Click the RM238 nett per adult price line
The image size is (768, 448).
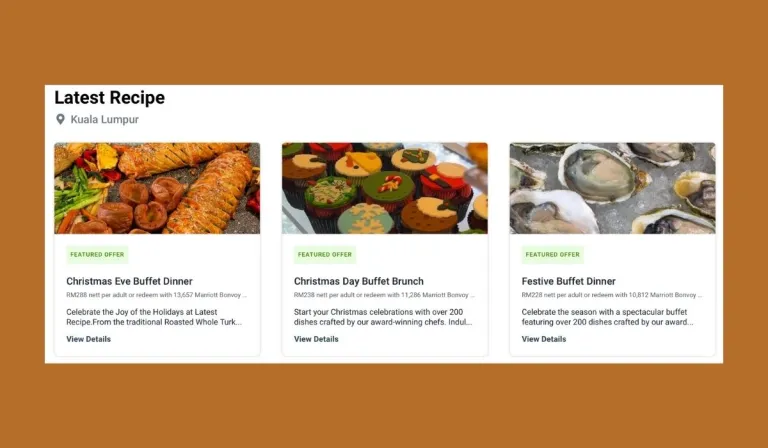(x=384, y=295)
